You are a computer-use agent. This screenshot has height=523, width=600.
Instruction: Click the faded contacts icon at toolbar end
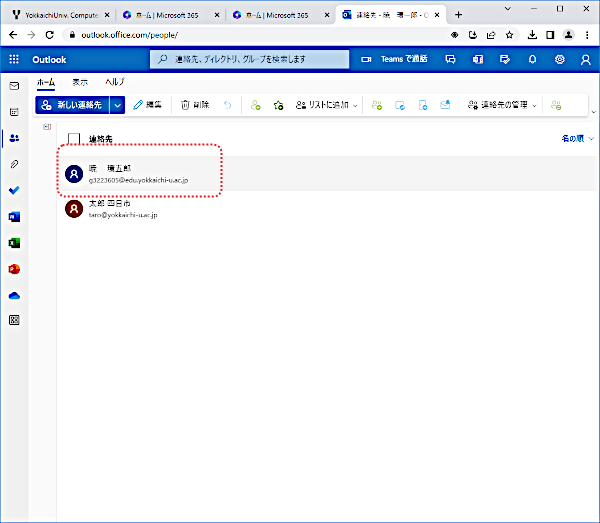[x=556, y=105]
